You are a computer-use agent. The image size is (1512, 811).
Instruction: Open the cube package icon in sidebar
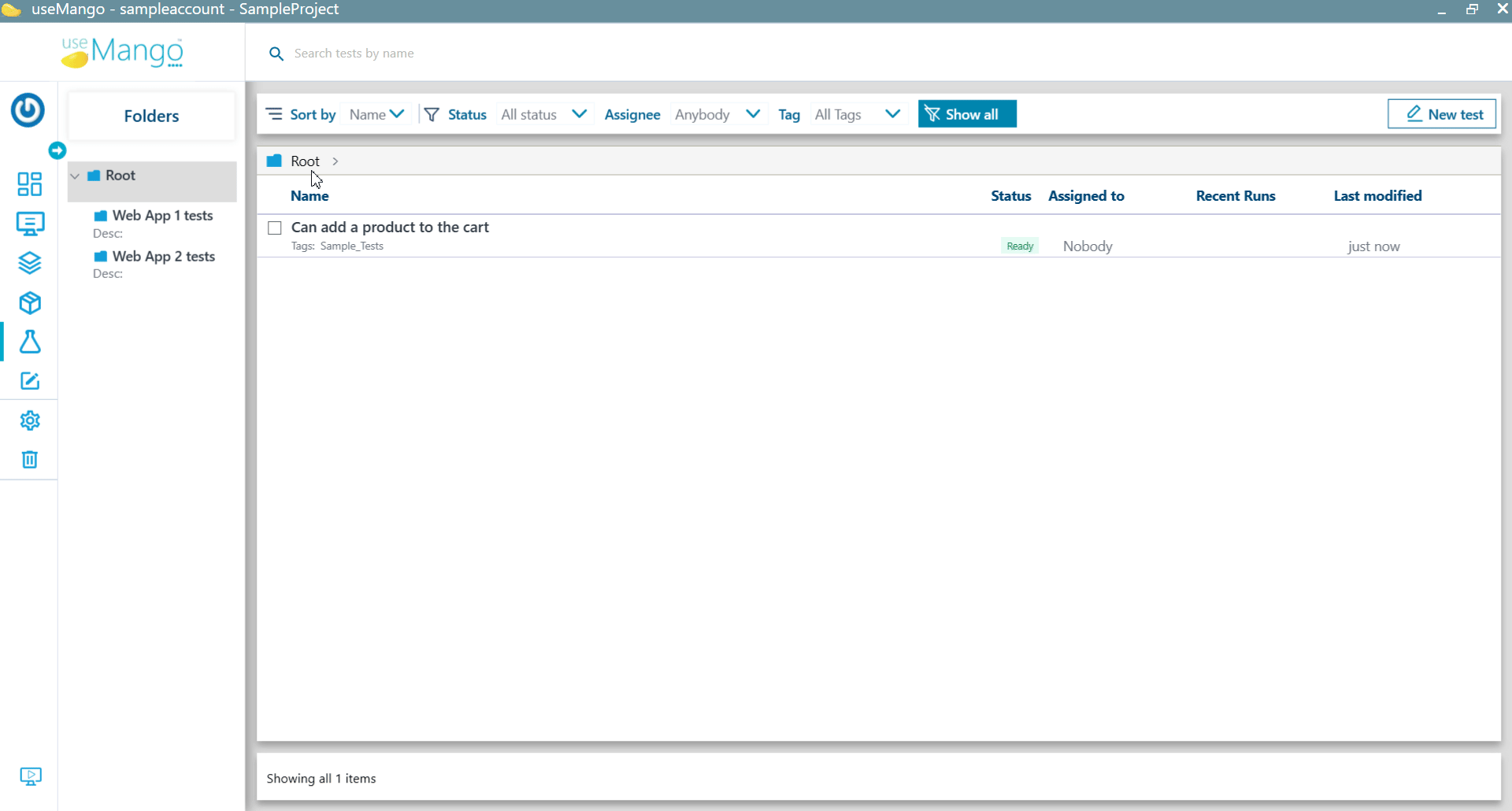point(29,302)
